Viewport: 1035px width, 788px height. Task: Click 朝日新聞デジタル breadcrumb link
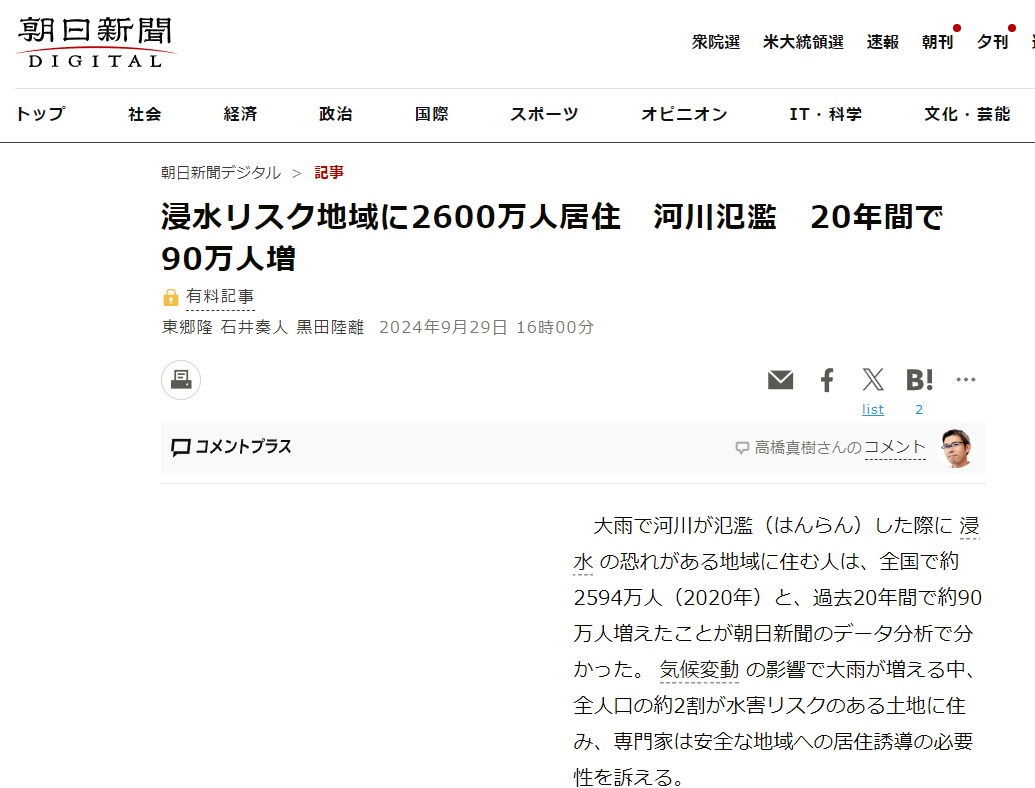(x=221, y=172)
